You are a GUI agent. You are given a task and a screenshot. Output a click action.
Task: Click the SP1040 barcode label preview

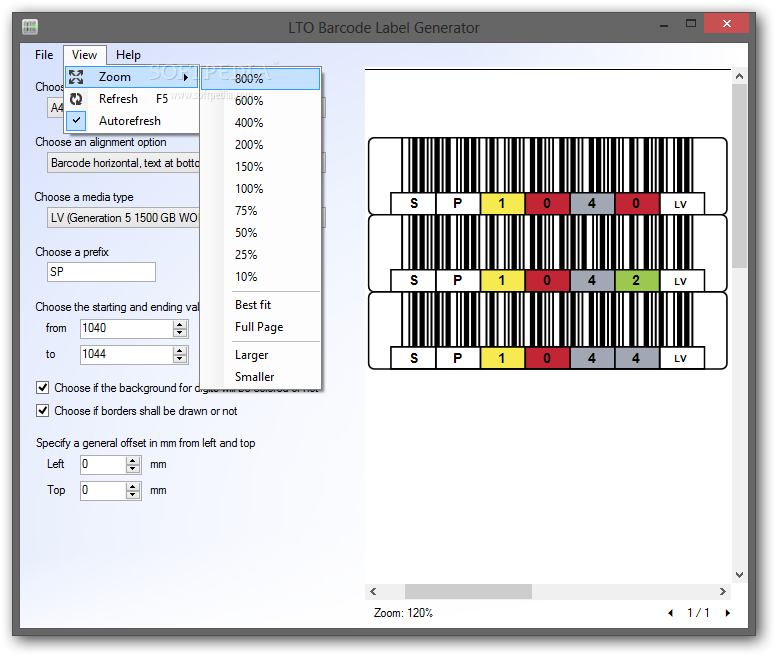(x=548, y=176)
